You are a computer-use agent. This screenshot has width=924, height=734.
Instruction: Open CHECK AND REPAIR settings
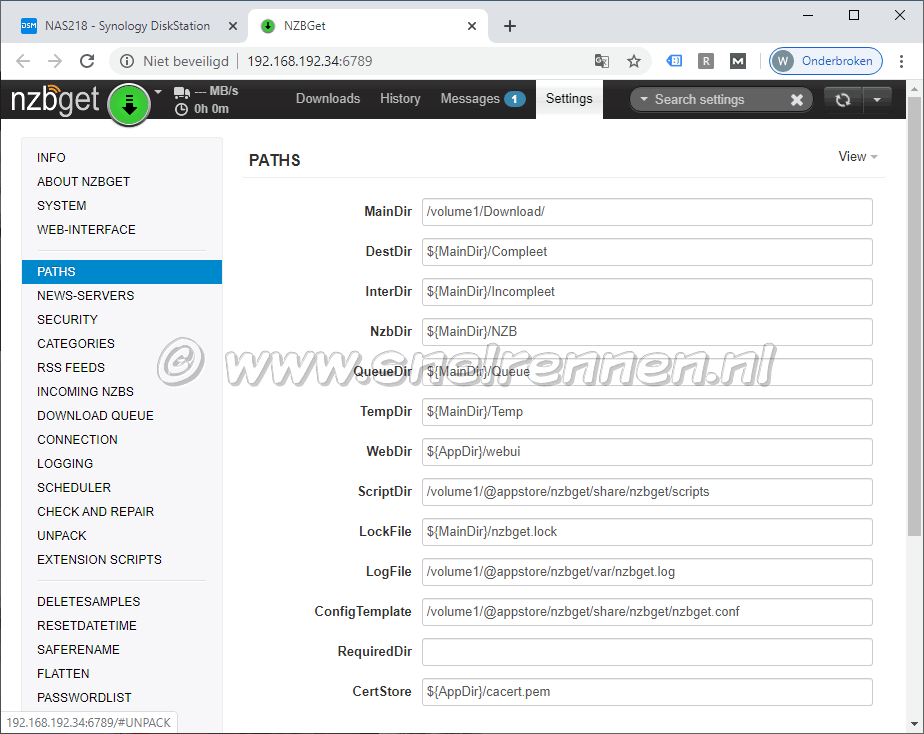tap(95, 512)
